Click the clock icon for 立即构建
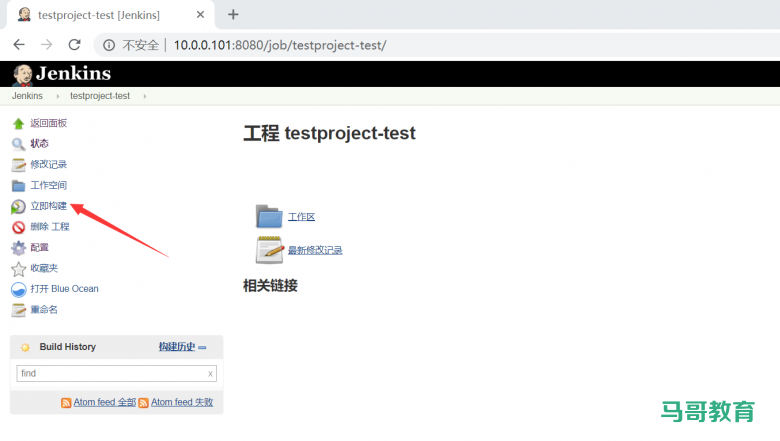The width and height of the screenshot is (780, 441). [18, 206]
